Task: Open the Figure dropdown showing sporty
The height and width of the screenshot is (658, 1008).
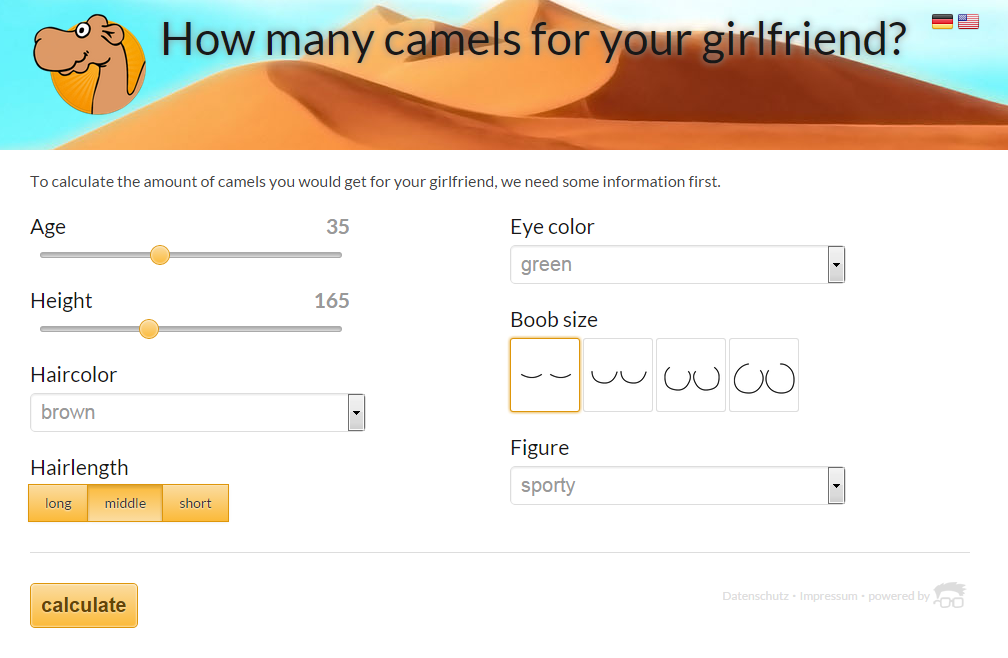Action: 678,486
